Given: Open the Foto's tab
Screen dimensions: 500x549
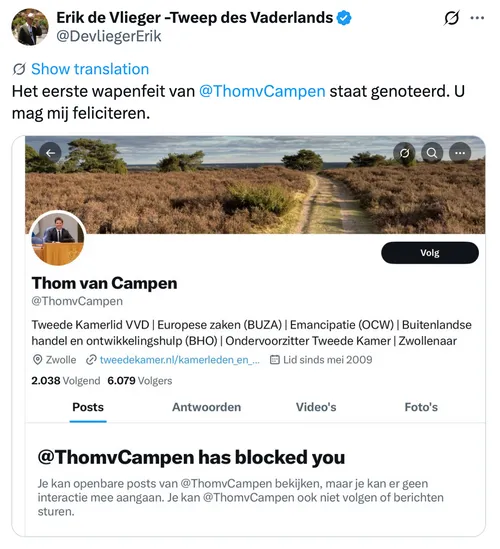Looking at the screenshot, I should tap(421, 407).
